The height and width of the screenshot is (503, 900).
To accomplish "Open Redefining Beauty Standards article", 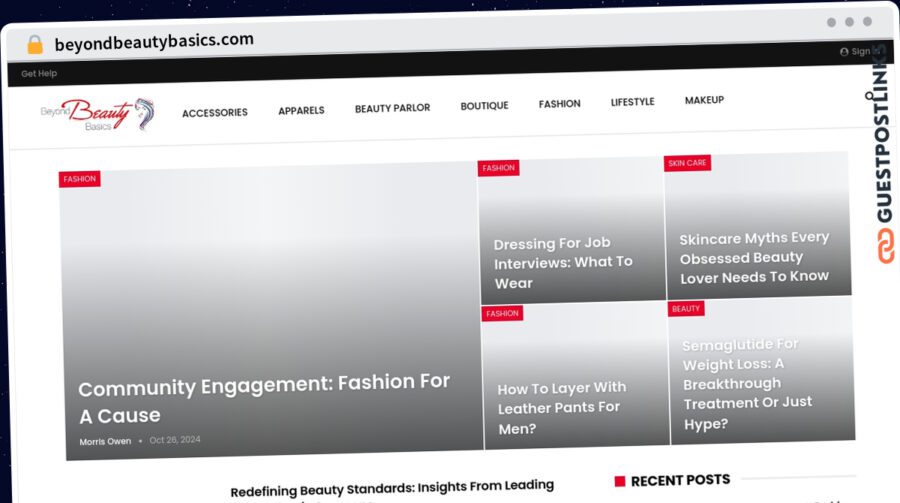I will tap(392, 488).
